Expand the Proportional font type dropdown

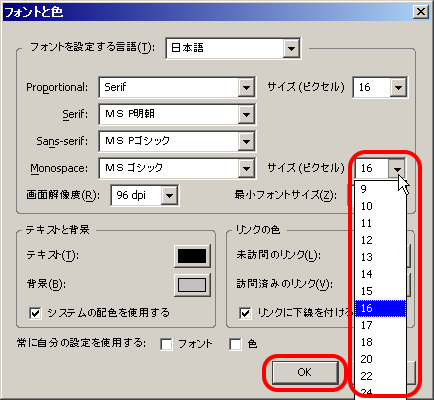177,87
